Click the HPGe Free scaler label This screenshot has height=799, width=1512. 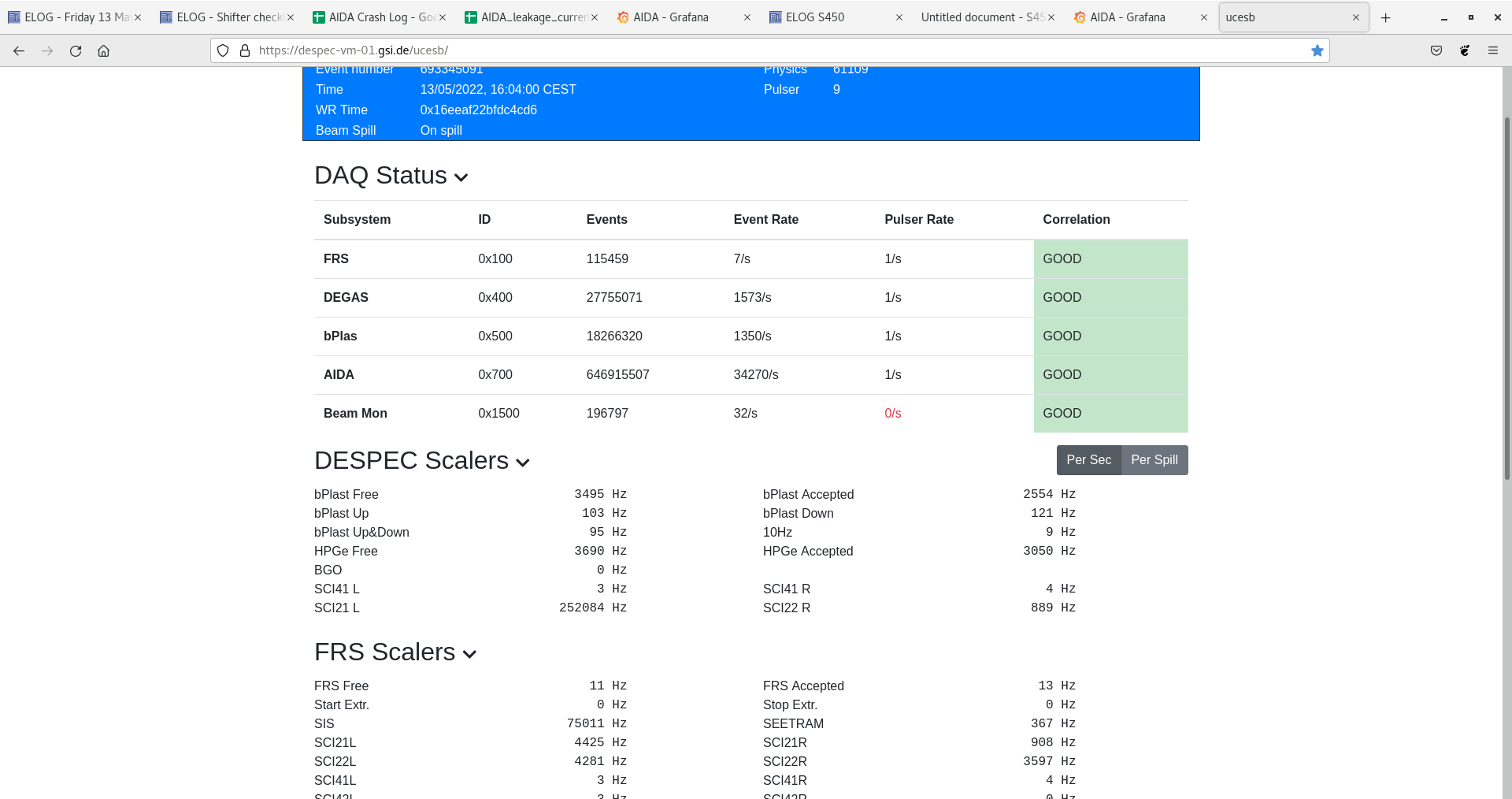tap(346, 552)
